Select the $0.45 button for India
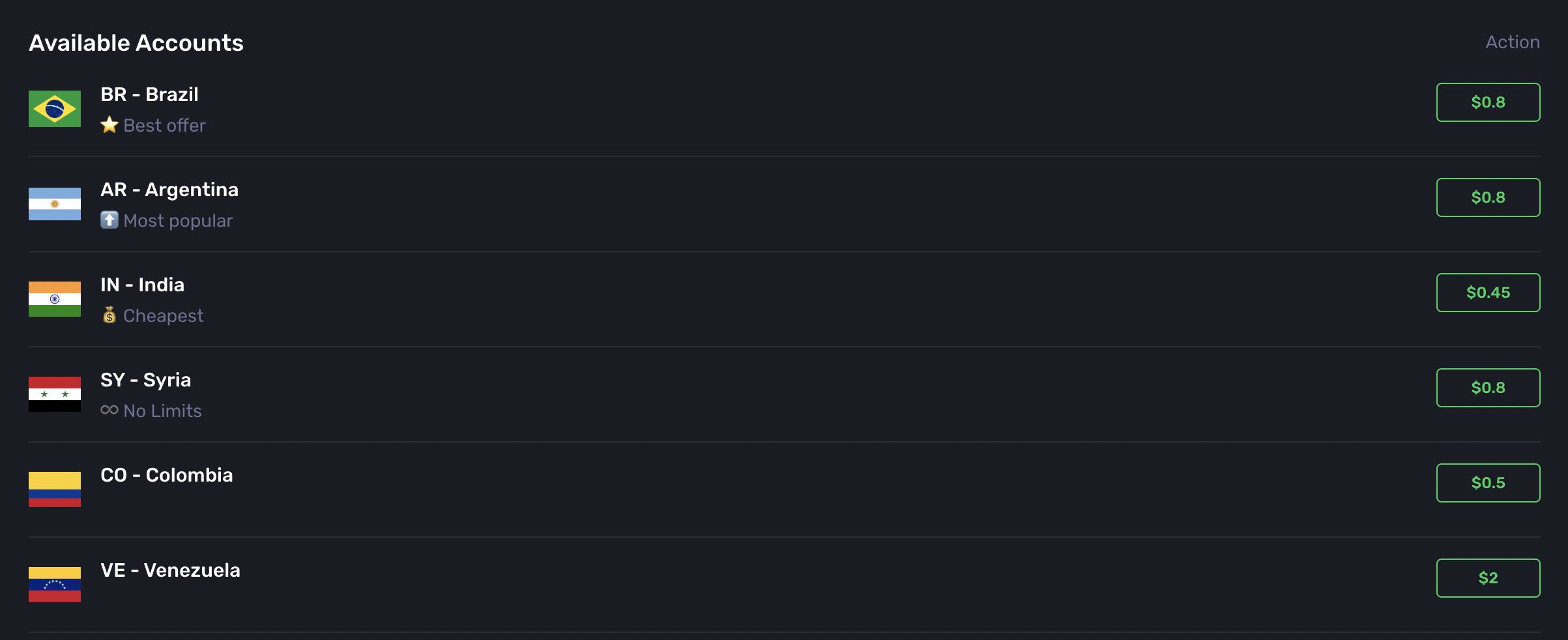The image size is (1568, 640). pyautogui.click(x=1488, y=292)
